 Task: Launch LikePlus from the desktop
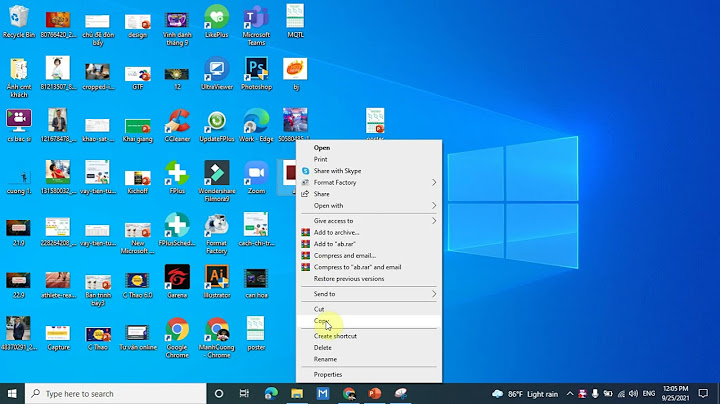(x=217, y=21)
